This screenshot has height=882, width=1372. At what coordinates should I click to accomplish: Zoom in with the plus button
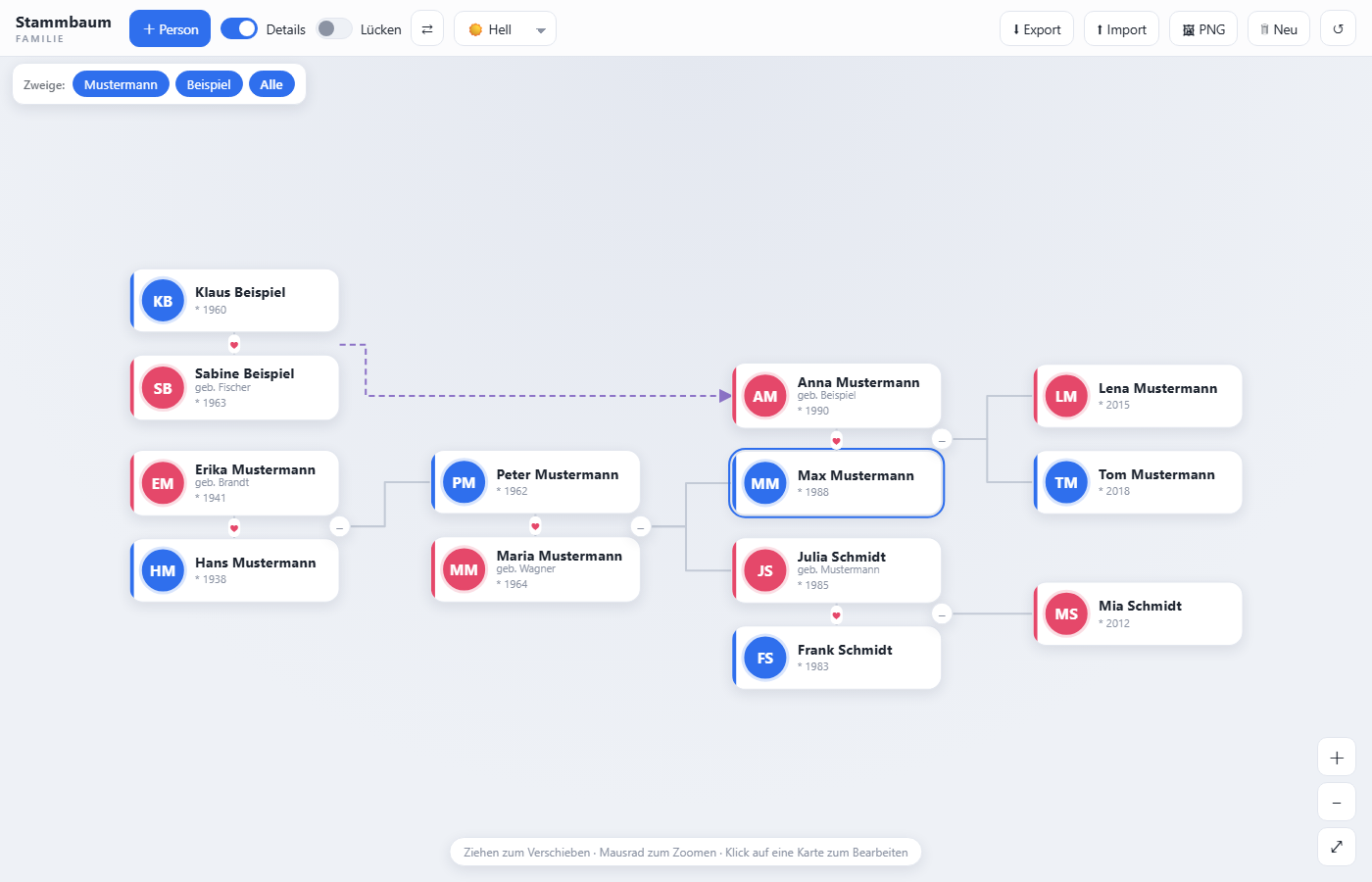(x=1337, y=758)
